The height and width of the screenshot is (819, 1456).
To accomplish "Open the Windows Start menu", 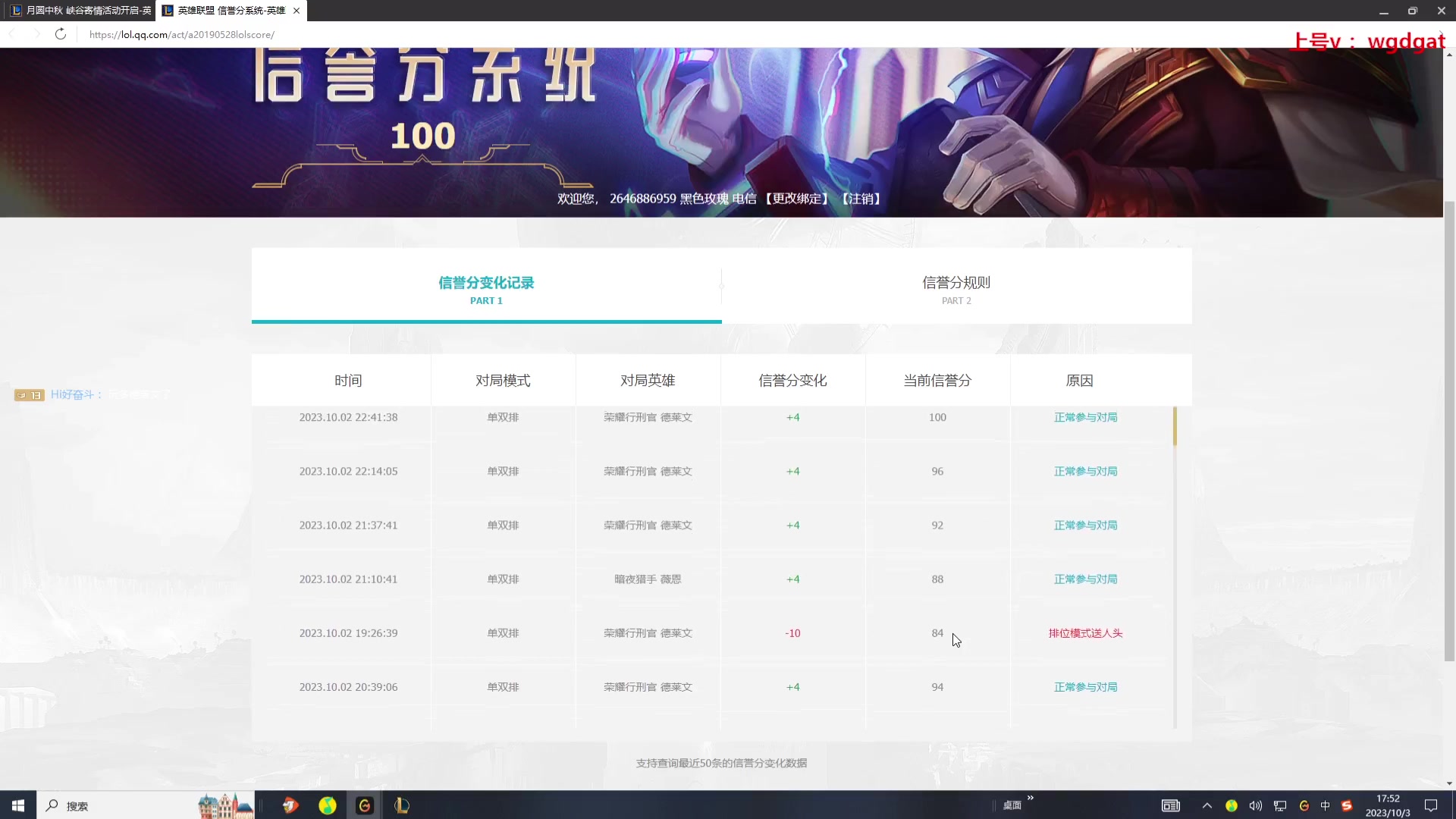I will pos(17,805).
